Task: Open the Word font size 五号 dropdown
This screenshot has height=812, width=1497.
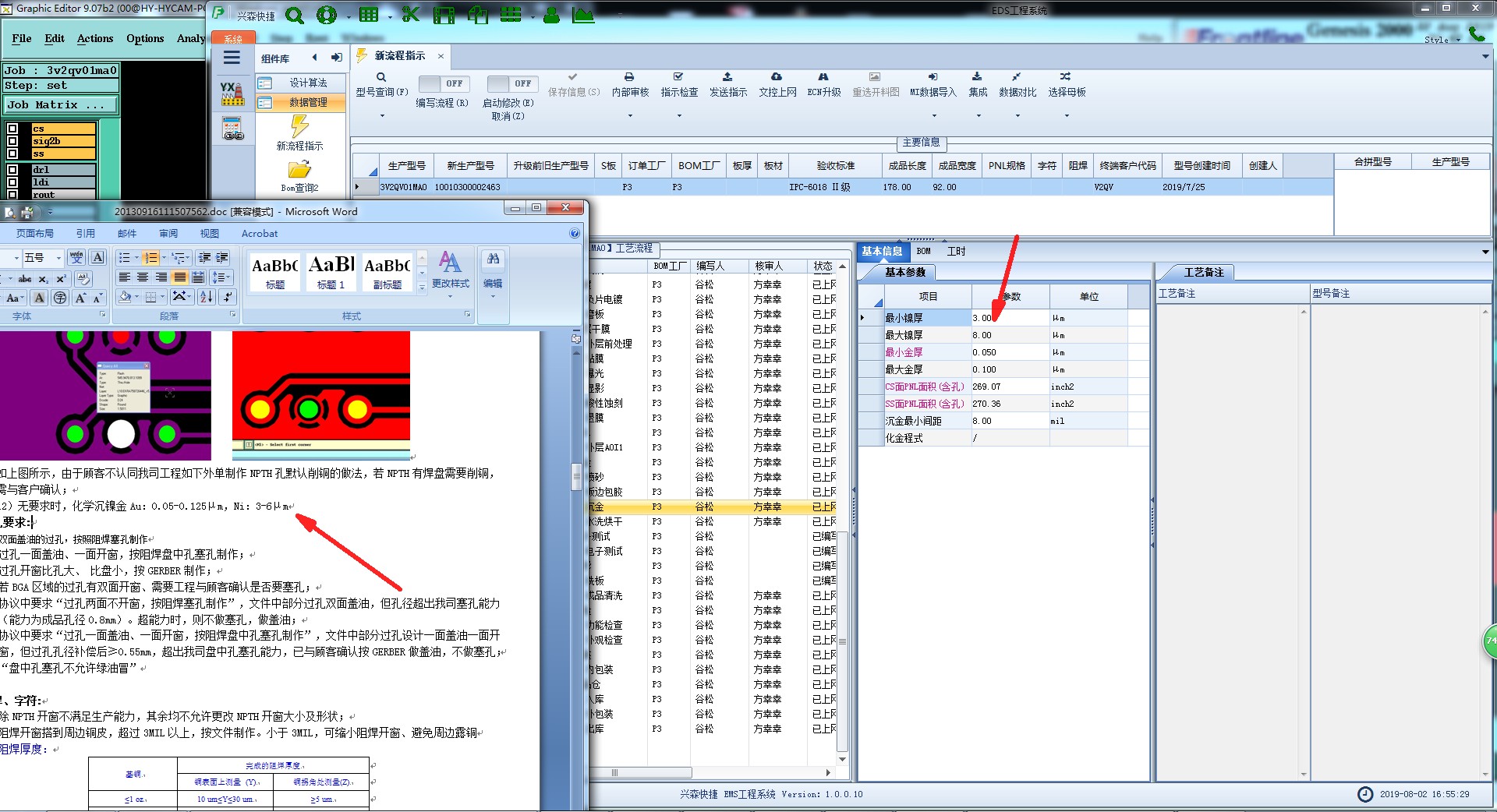Action: tap(58, 258)
